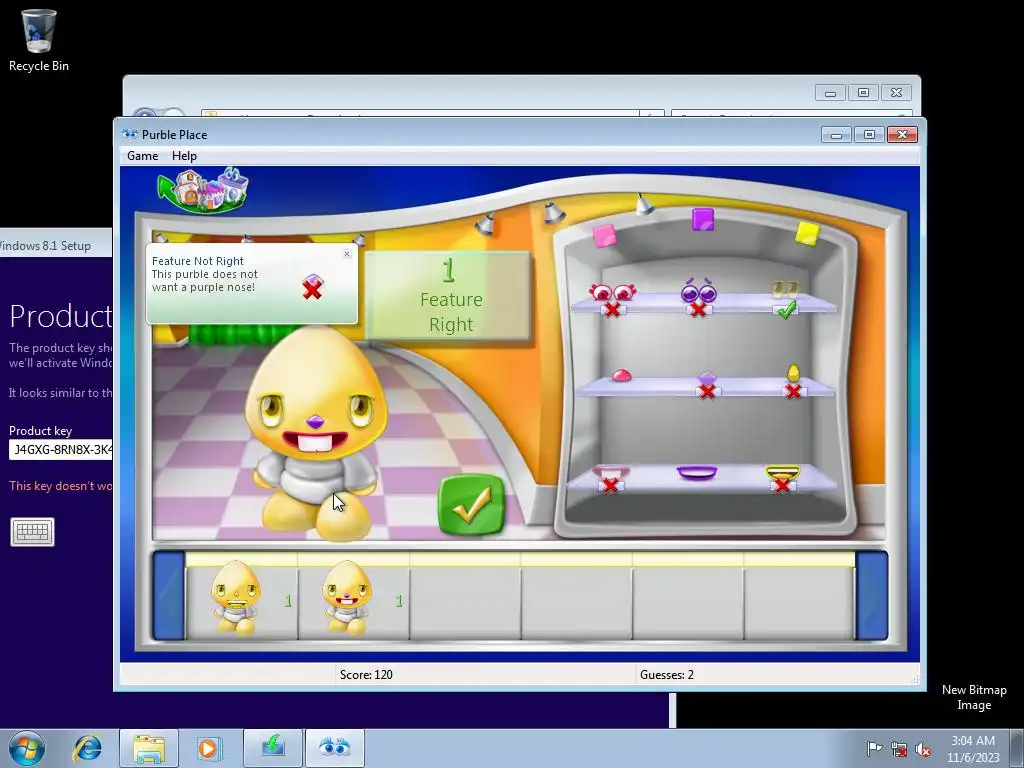The height and width of the screenshot is (768, 1024).
Task: Open Windows Media Player from the taskbar
Action: 210,748
